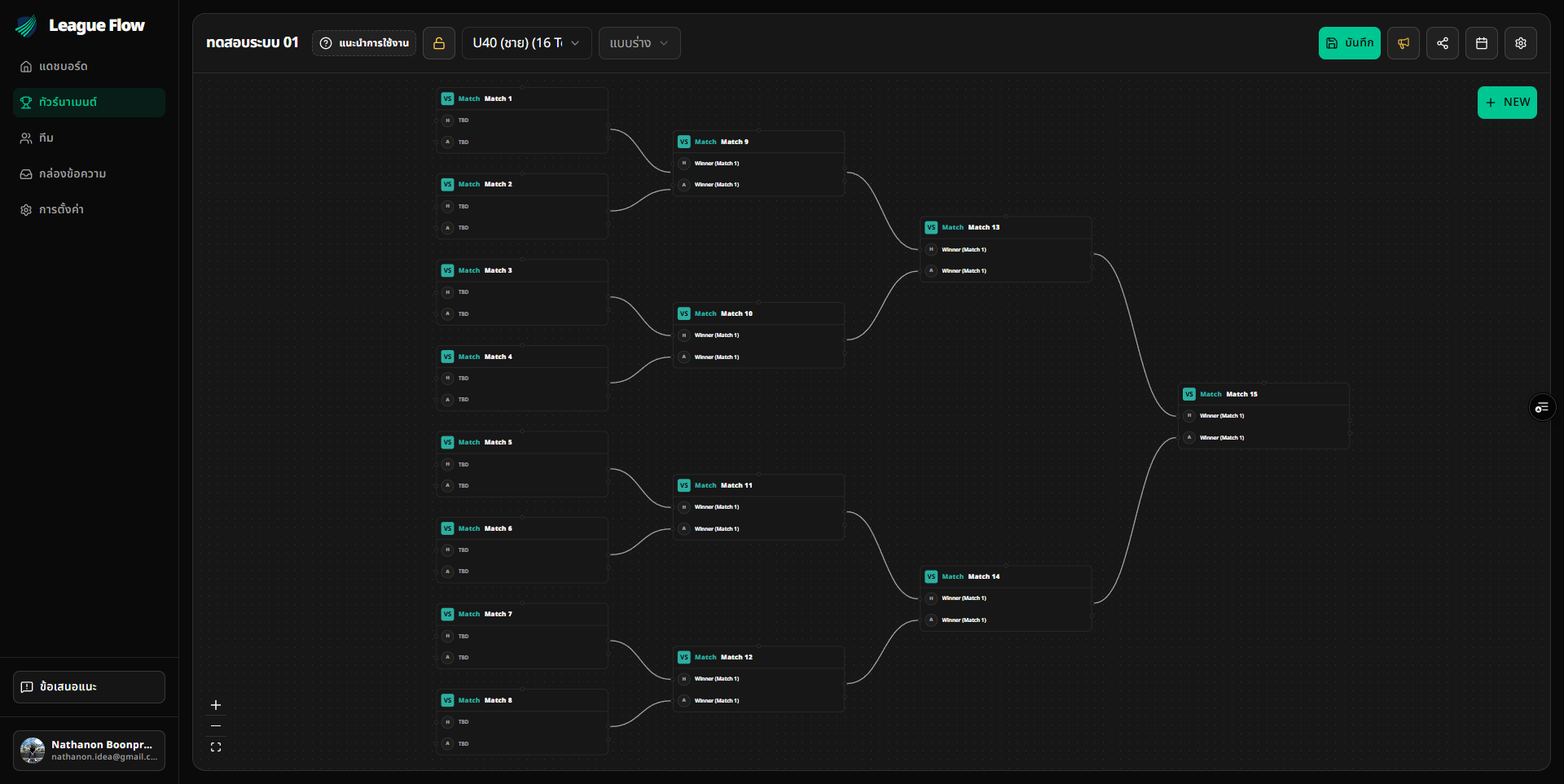
Task: Click the megaphone announce icon
Action: pos(1404,43)
